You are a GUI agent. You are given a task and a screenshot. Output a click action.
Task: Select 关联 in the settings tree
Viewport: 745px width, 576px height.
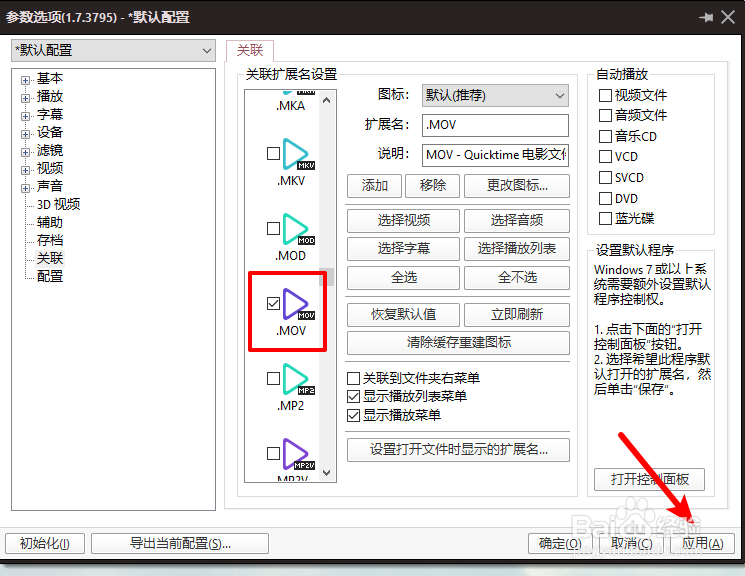tap(50, 258)
